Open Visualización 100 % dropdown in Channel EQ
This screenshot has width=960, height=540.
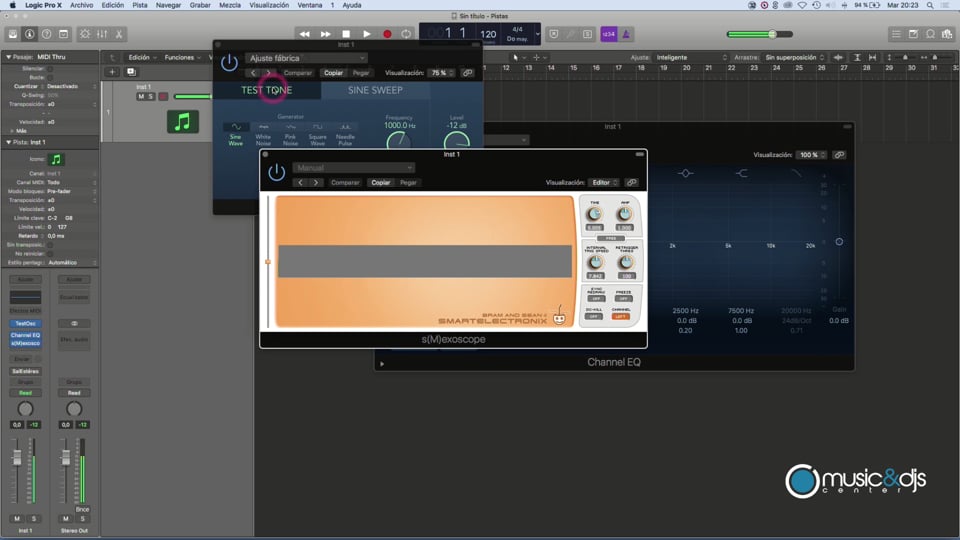[812, 155]
